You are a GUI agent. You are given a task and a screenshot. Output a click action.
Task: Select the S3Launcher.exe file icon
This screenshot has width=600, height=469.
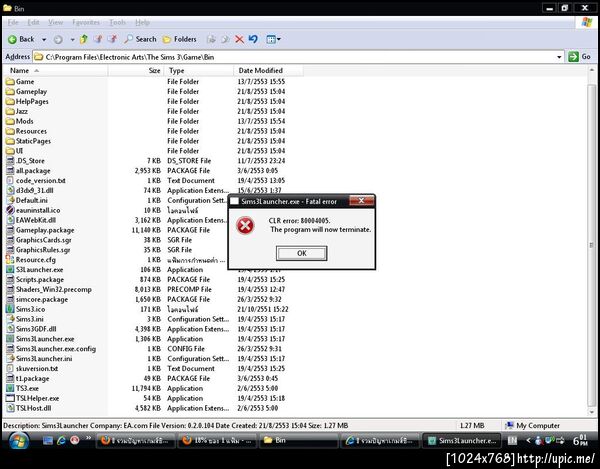[x=10, y=270]
